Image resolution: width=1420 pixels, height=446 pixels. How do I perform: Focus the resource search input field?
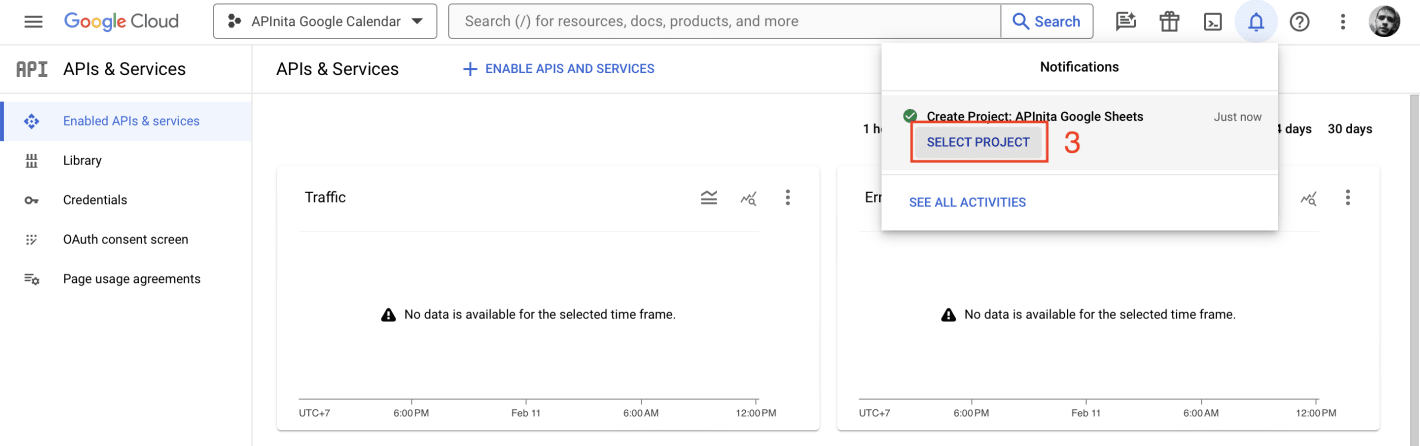[724, 21]
